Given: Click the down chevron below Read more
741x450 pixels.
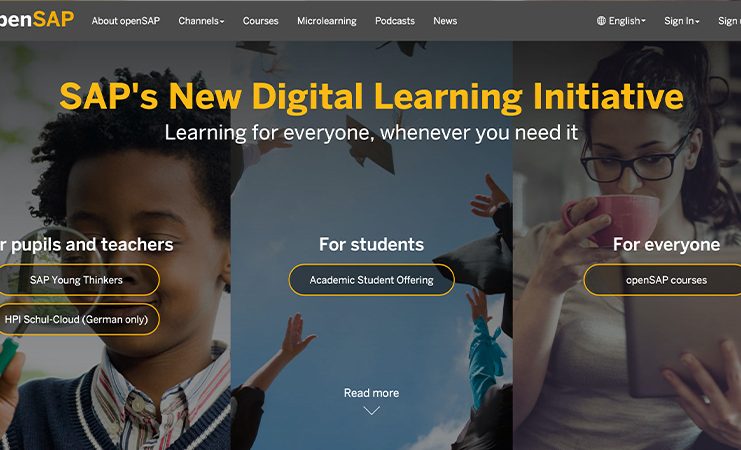Looking at the screenshot, I should click(x=371, y=411).
